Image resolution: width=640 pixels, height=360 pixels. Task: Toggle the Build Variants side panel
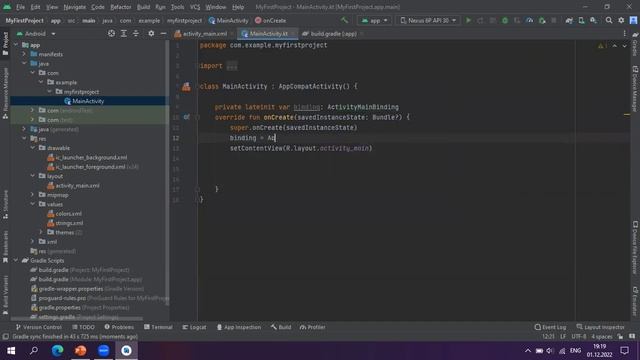click(5, 295)
